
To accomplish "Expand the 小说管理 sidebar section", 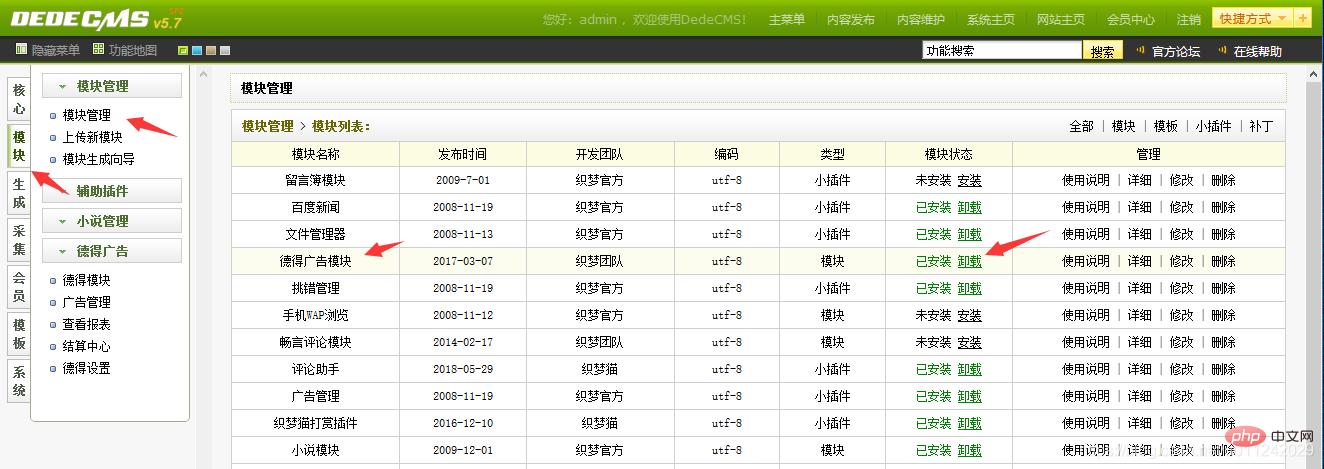I will point(112,221).
